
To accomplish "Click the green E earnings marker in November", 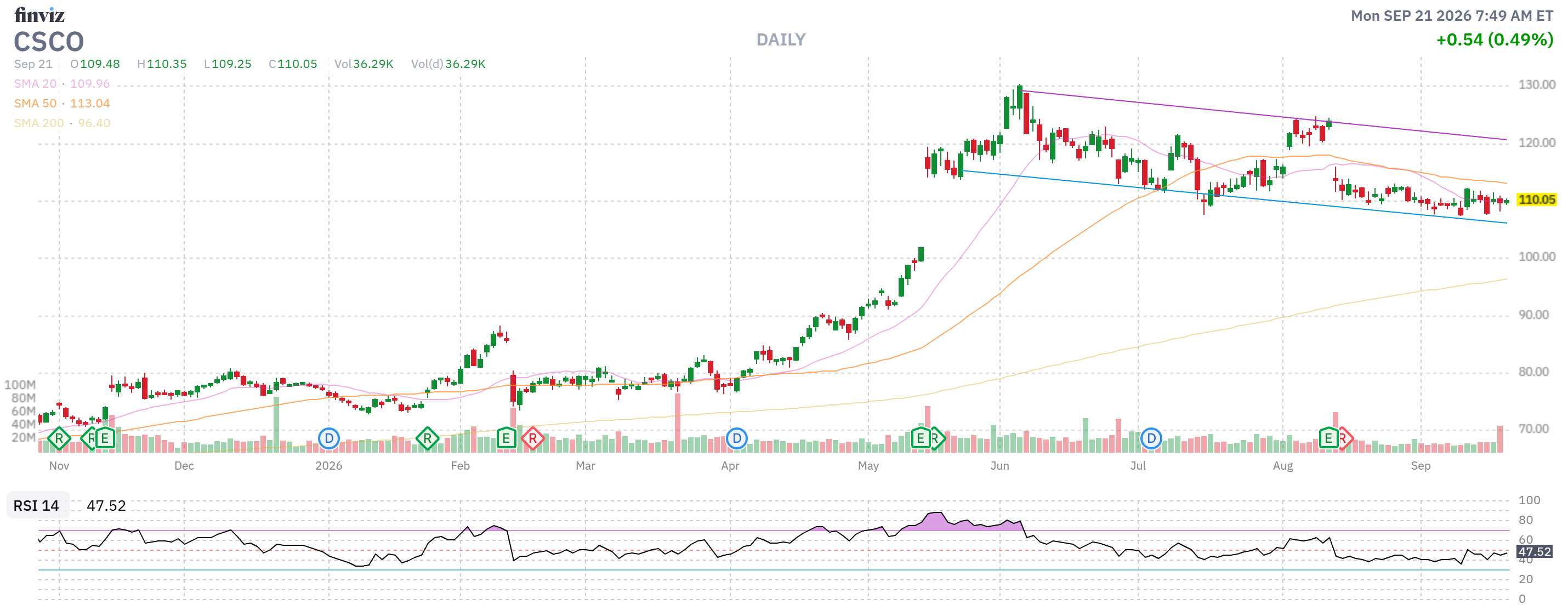I will [105, 438].
